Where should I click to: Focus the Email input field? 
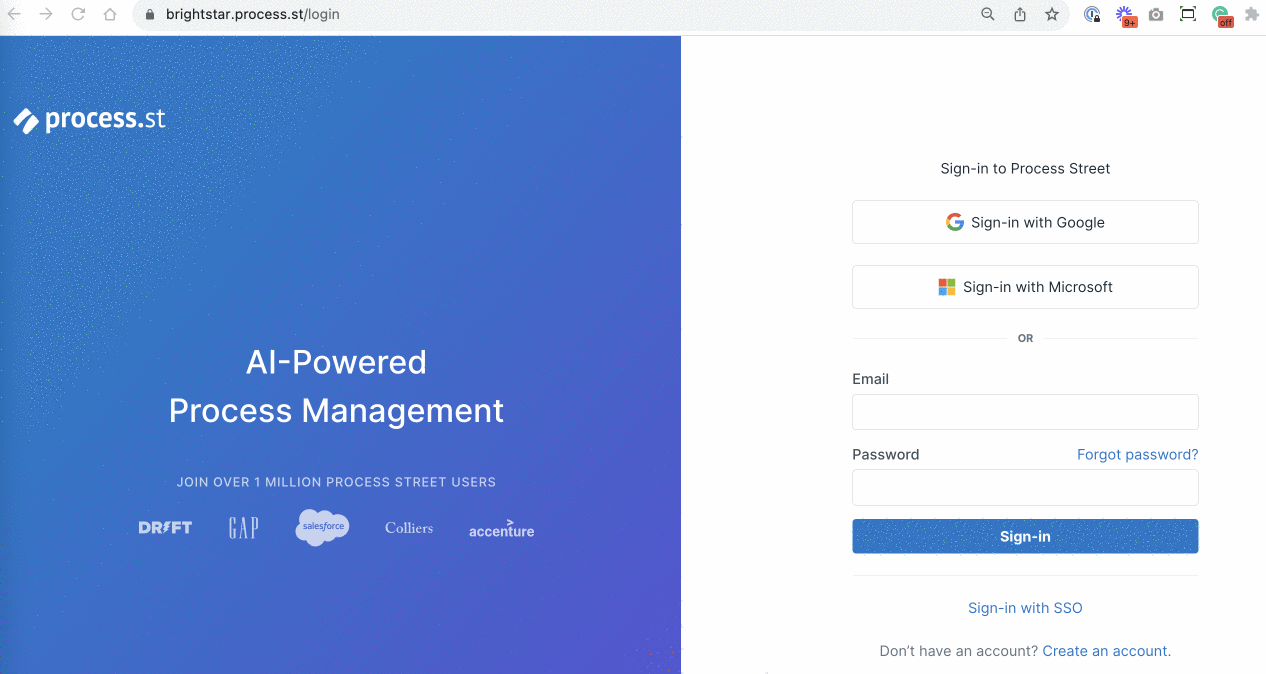(1025, 412)
